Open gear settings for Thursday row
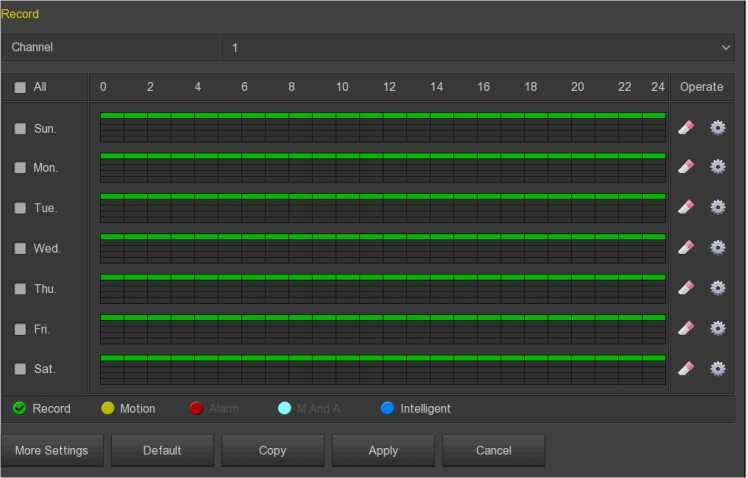This screenshot has width=748, height=478. (x=717, y=288)
